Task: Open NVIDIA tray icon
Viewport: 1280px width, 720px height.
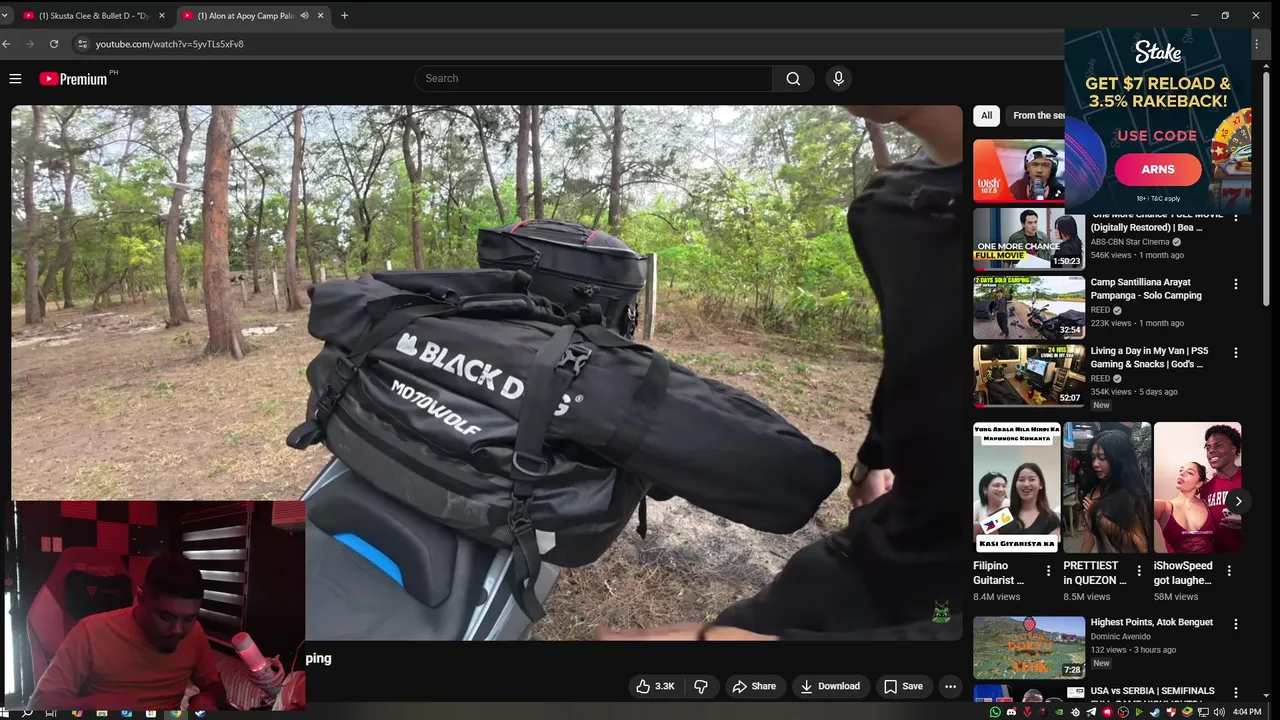Action: click(x=1059, y=712)
